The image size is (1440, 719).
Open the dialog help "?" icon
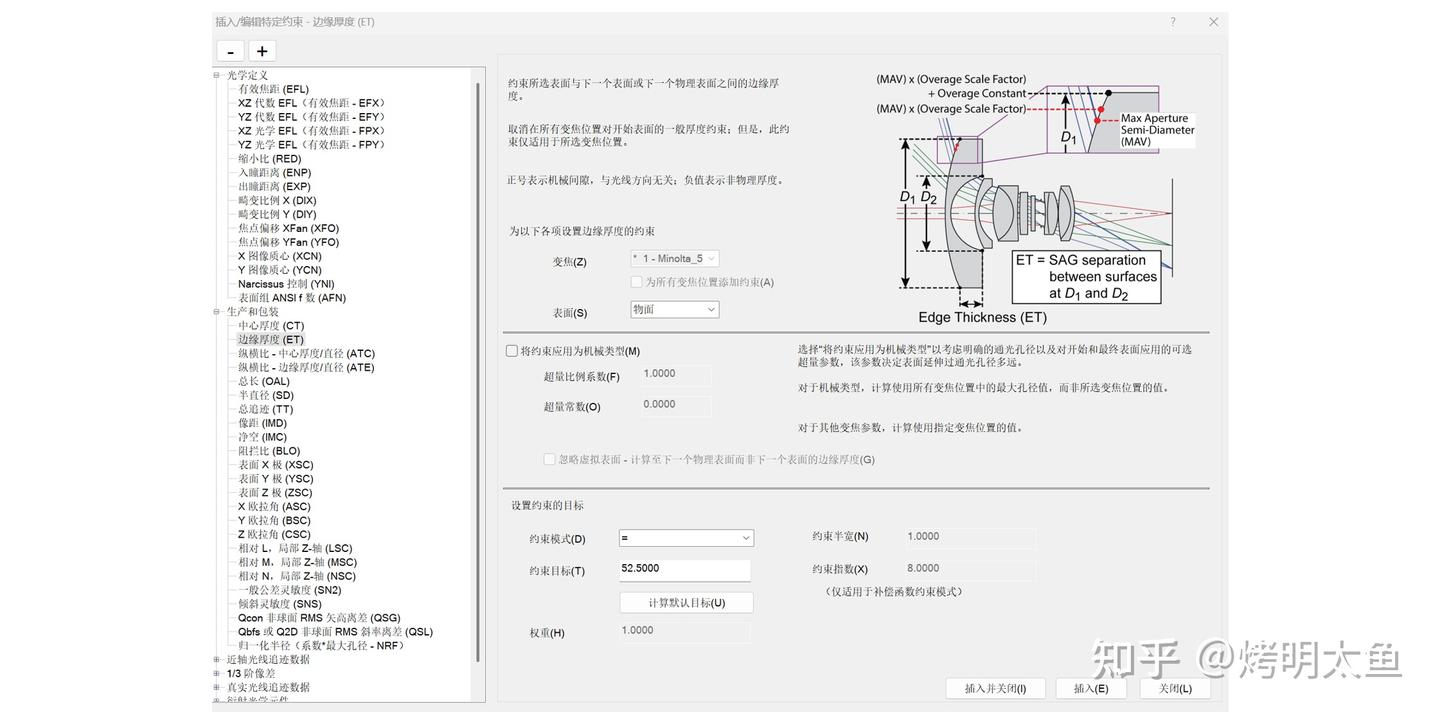(1171, 20)
